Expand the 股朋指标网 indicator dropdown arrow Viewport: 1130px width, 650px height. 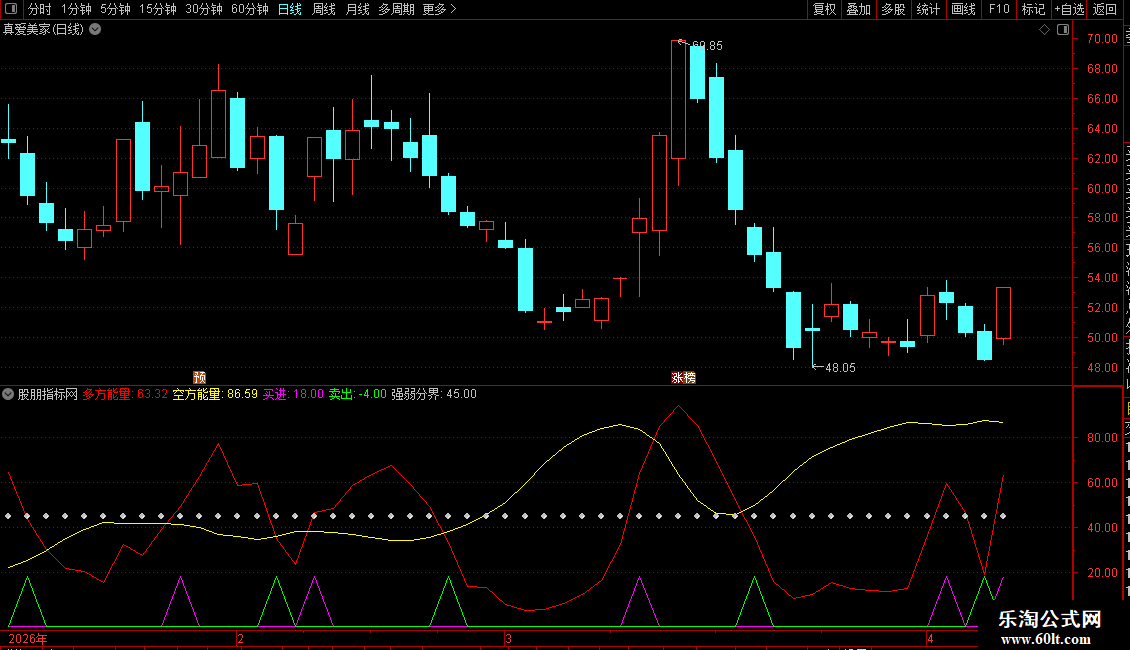click(x=8, y=394)
